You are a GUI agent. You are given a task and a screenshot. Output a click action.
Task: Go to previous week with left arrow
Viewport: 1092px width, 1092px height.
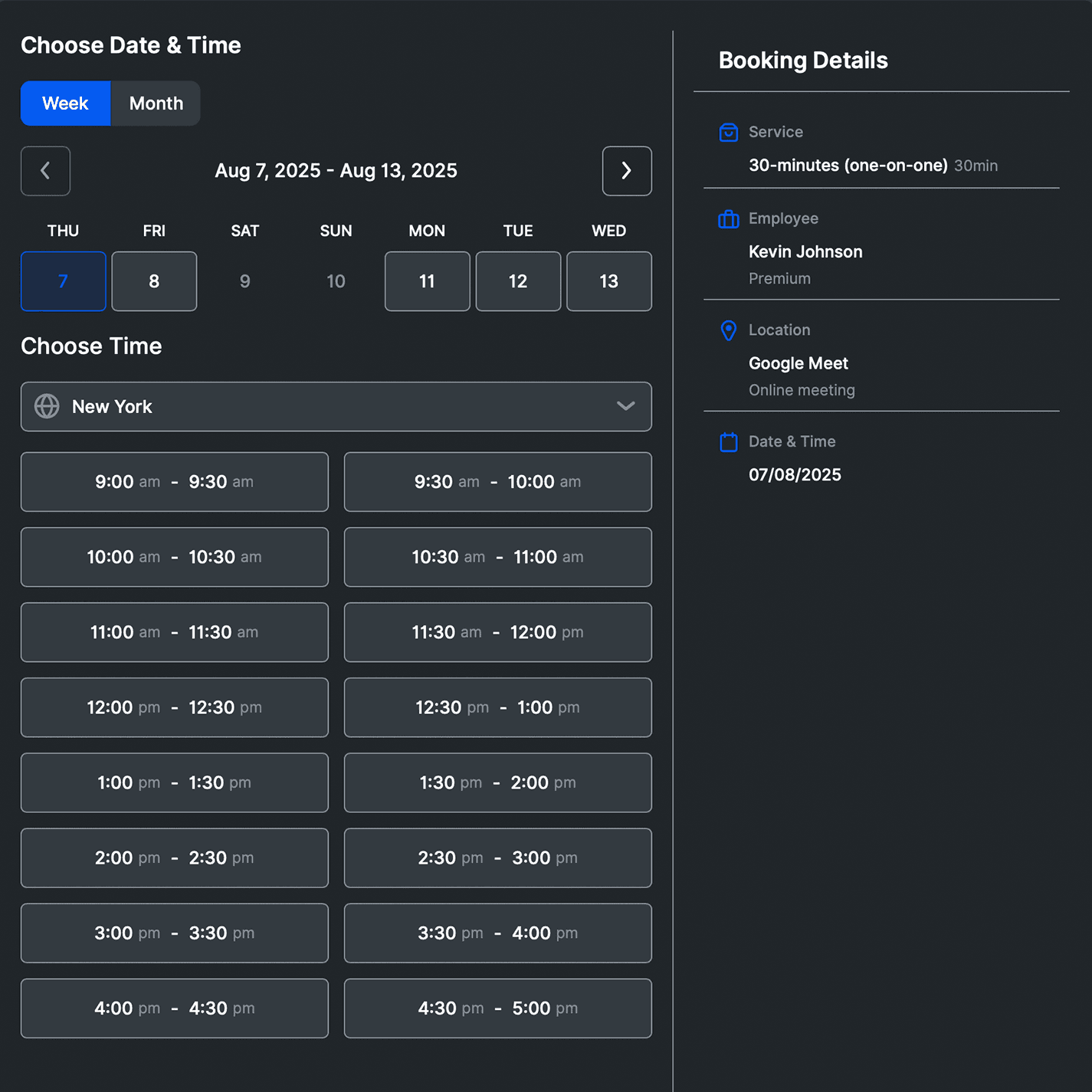(x=45, y=171)
